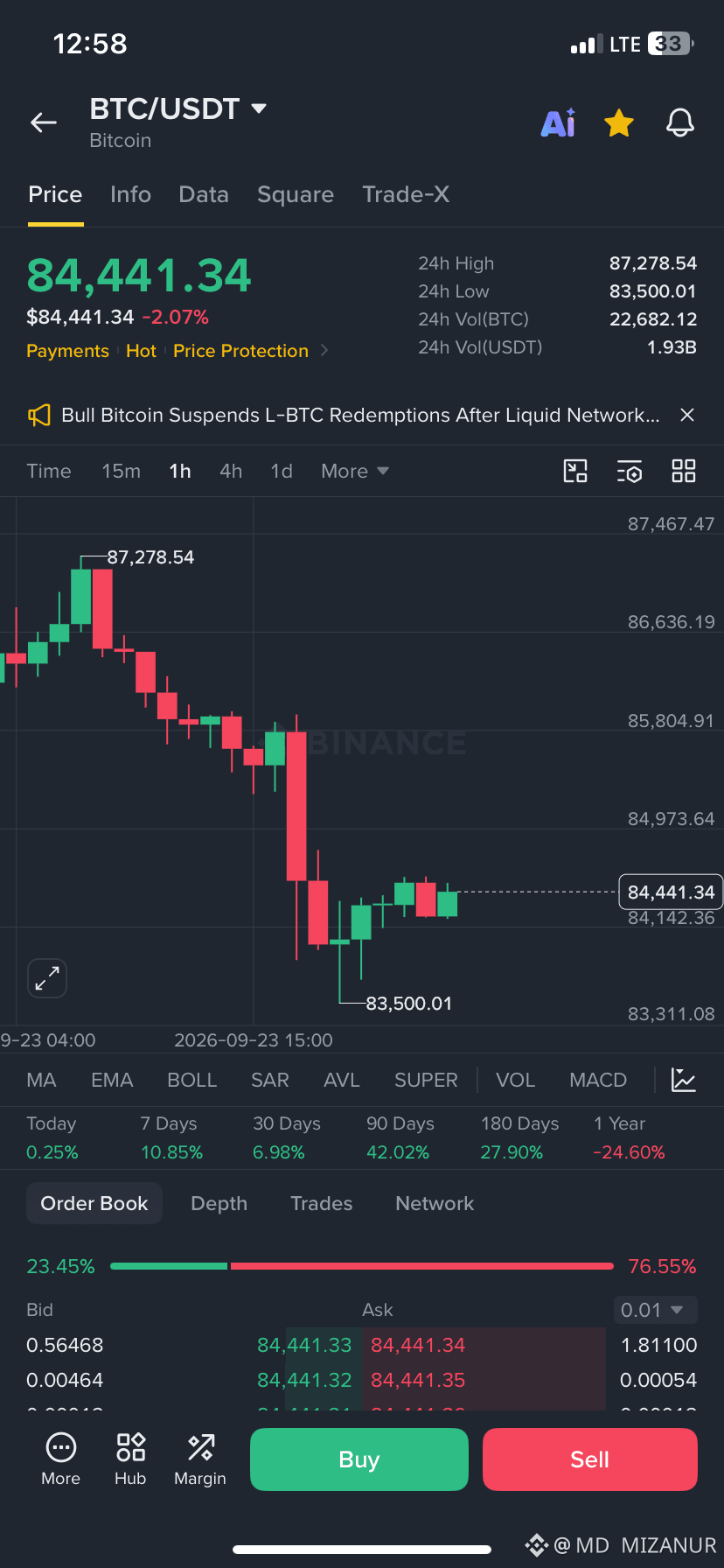Switch to the Info tab
Screen dimensions: 724x1568
[x=130, y=194]
